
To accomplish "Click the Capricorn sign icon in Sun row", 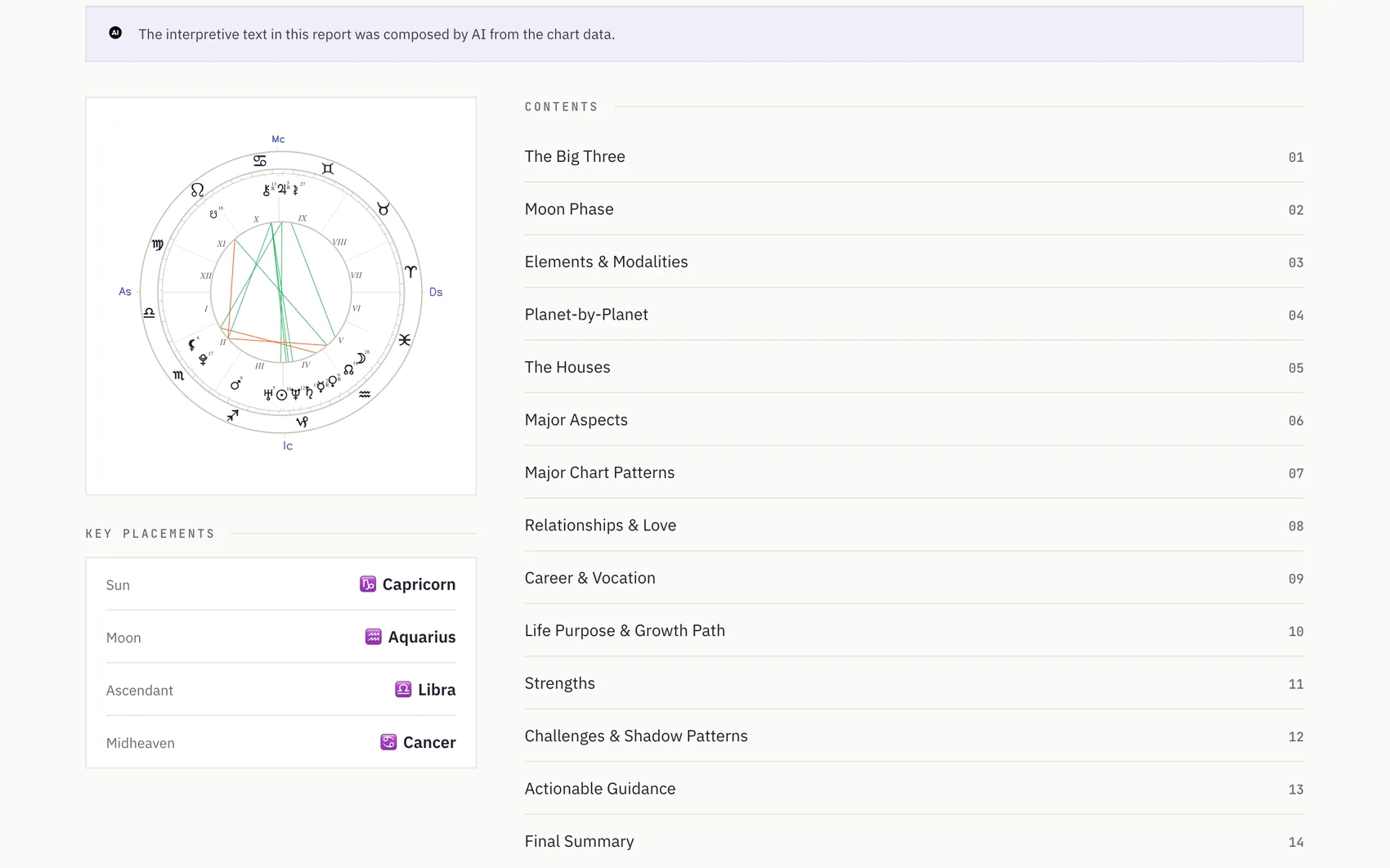I will pos(368,584).
